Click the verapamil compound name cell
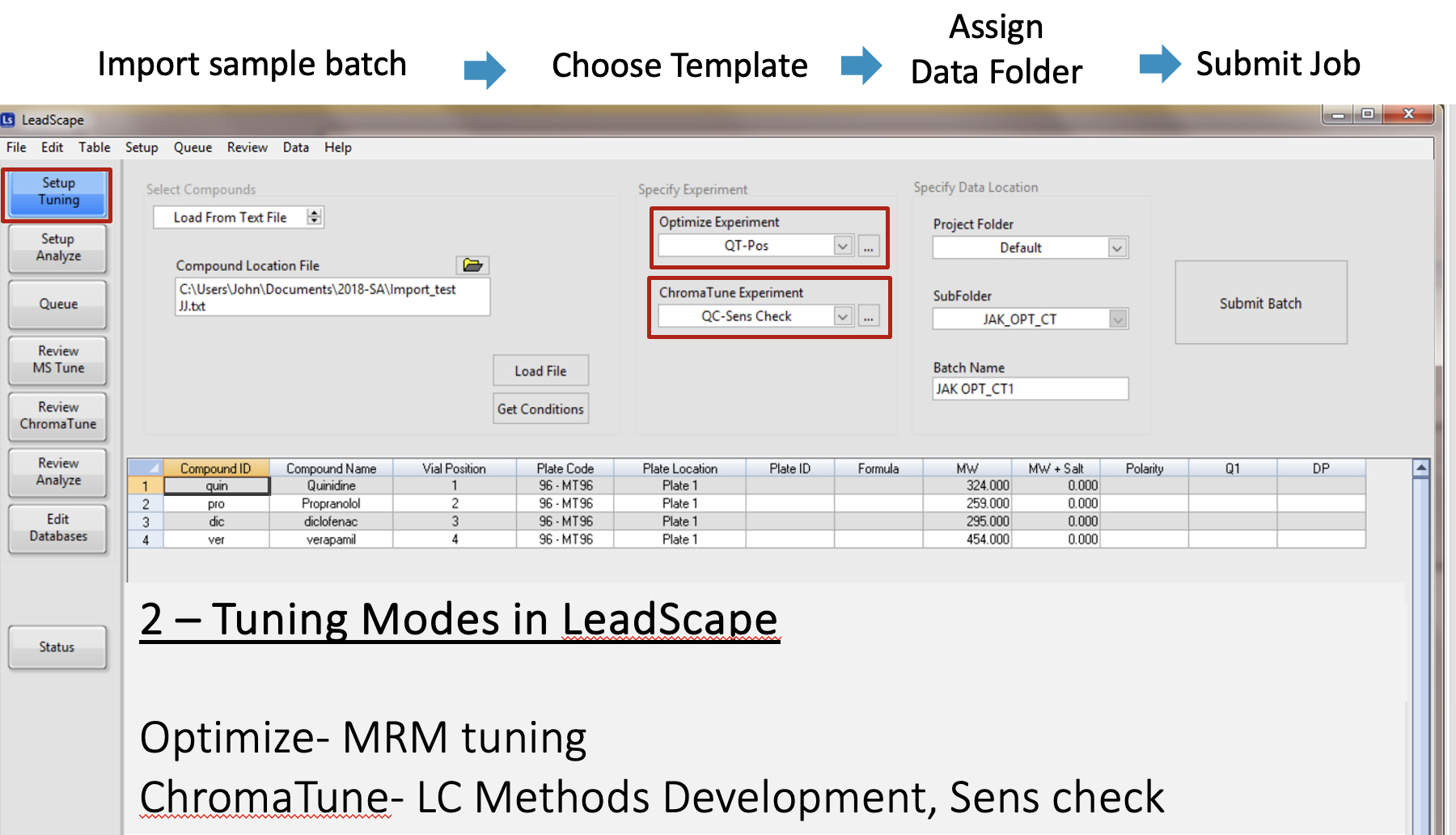The width and height of the screenshot is (1456, 835). click(331, 539)
